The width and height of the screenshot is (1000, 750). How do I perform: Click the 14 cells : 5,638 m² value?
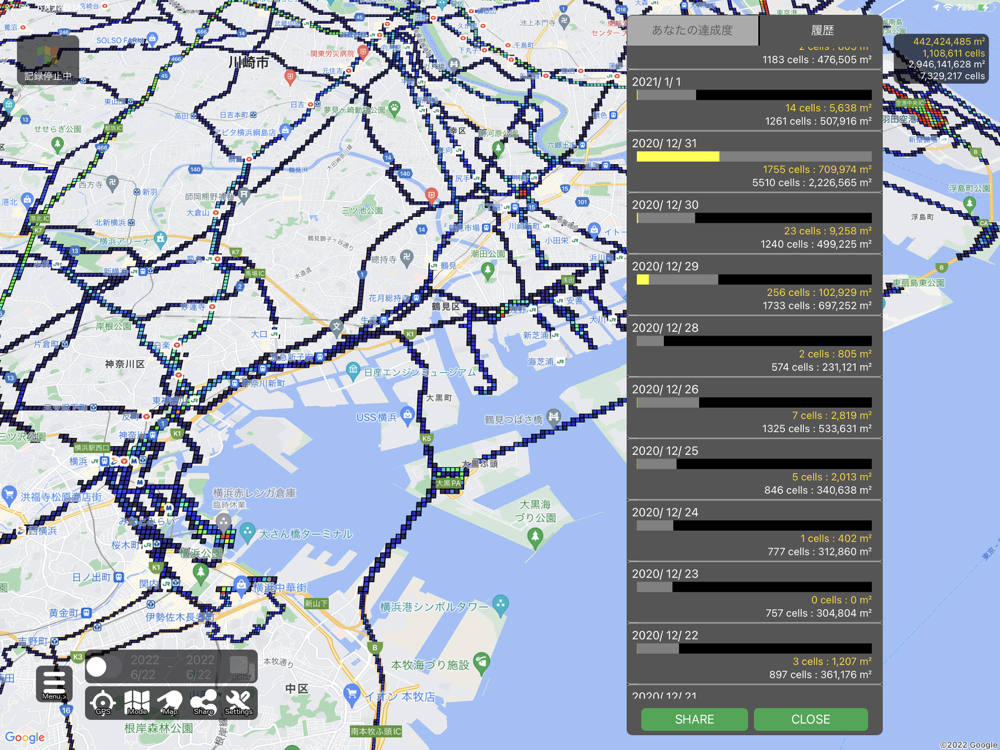pos(828,108)
